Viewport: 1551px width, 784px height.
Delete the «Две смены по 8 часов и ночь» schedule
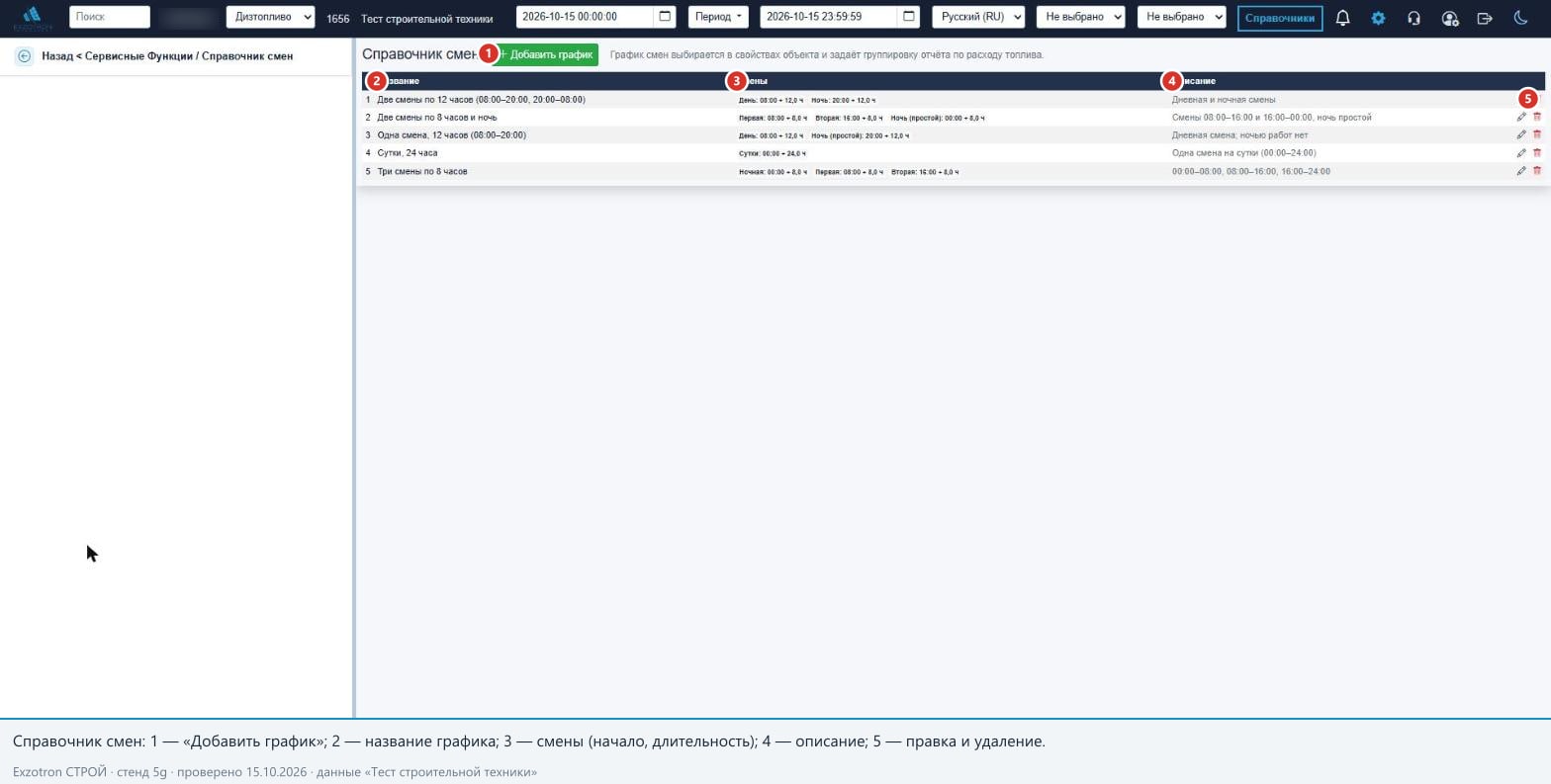[1537, 118]
